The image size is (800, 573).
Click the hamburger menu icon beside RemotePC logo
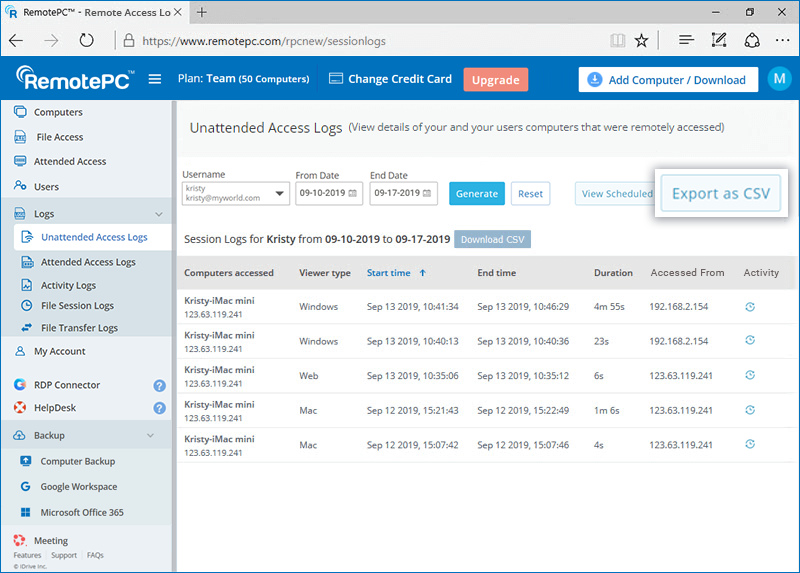154,80
